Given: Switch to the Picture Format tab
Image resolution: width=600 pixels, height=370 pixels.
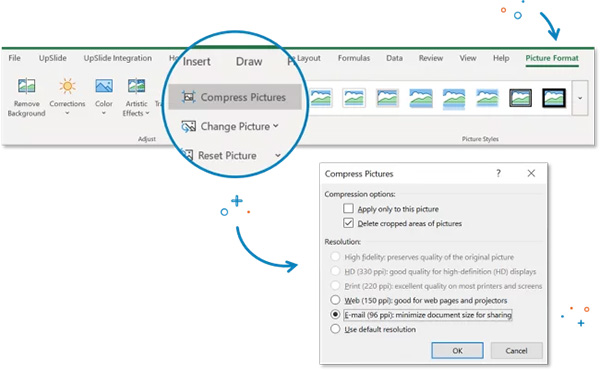Looking at the screenshot, I should tap(552, 58).
